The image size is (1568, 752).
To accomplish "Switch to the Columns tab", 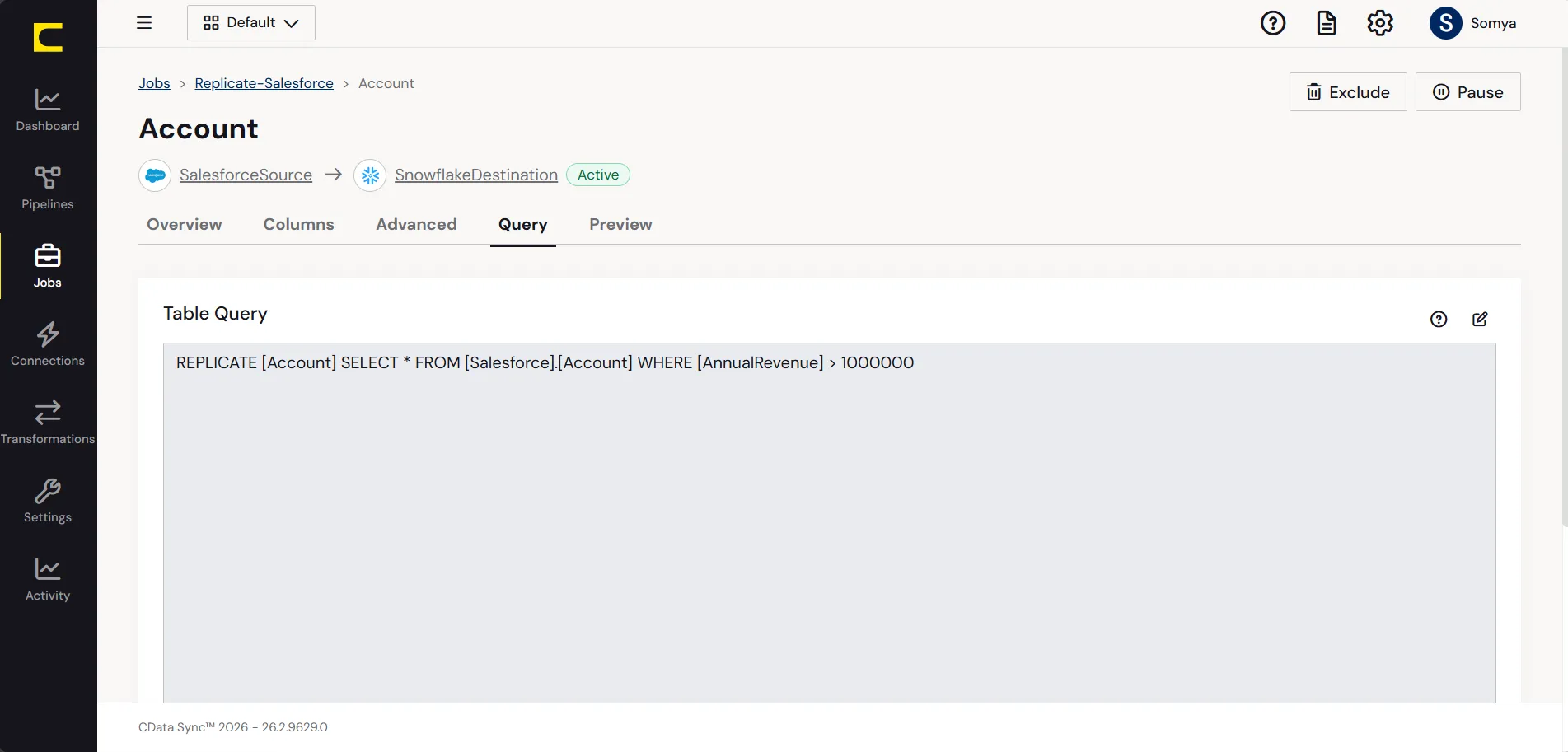I will (x=299, y=224).
